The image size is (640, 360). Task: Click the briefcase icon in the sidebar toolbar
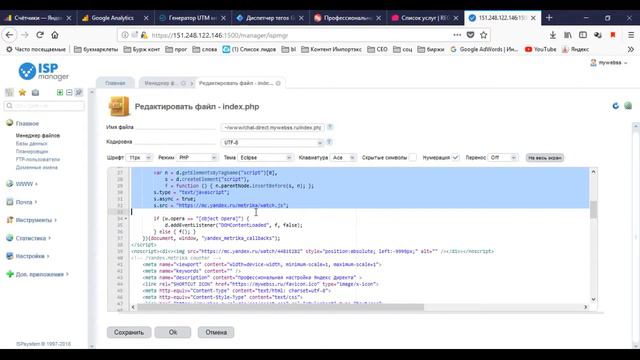tap(36, 93)
